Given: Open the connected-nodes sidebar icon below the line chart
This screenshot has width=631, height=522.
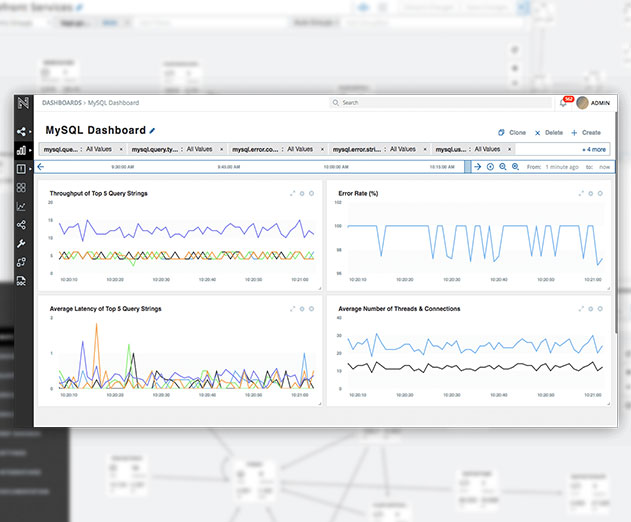Looking at the screenshot, I should 21,225.
